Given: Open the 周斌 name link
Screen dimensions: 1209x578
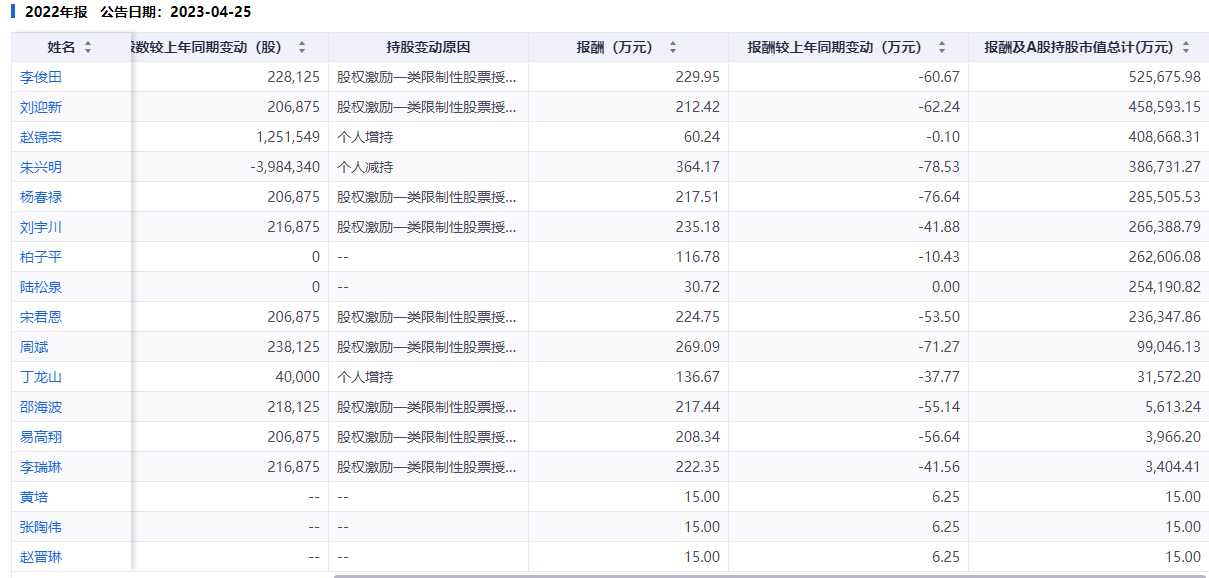Looking at the screenshot, I should [x=34, y=347].
